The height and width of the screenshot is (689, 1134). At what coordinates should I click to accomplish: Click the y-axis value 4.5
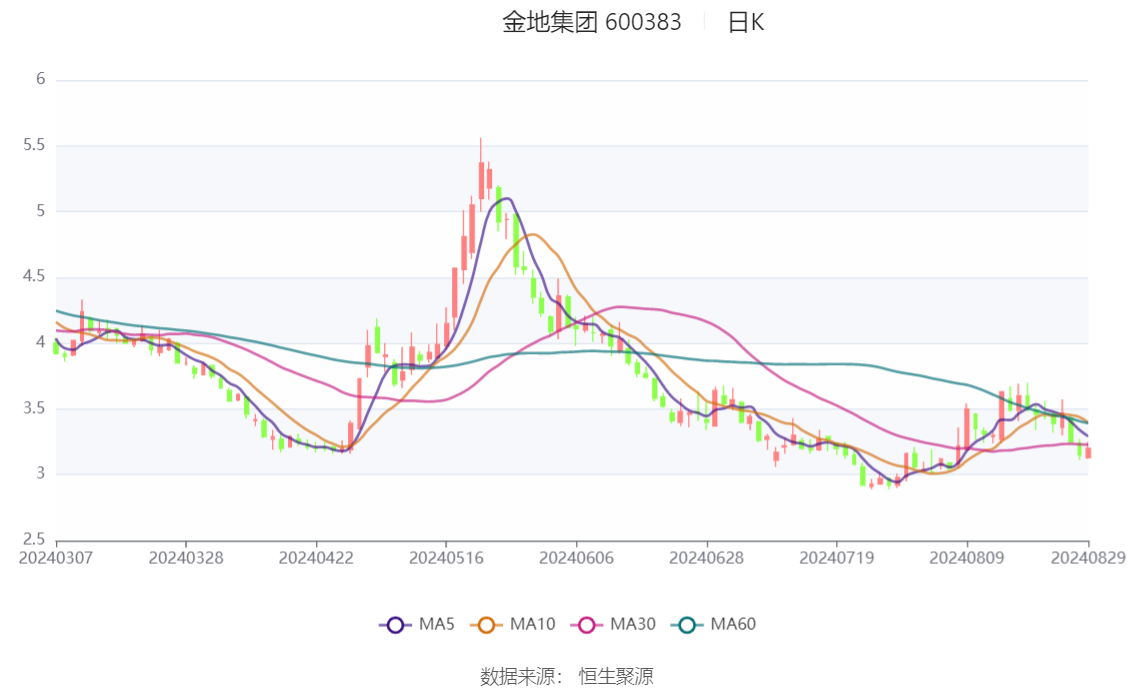(x=34, y=277)
